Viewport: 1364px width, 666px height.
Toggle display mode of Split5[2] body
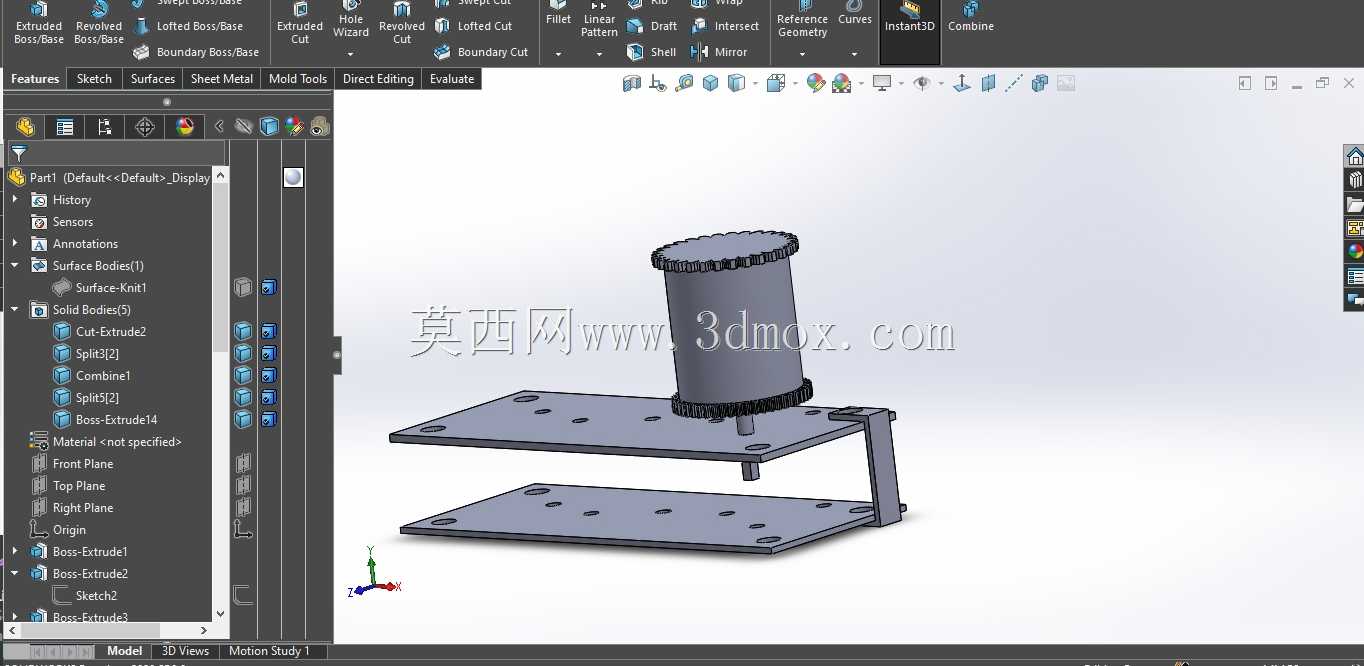pos(269,398)
